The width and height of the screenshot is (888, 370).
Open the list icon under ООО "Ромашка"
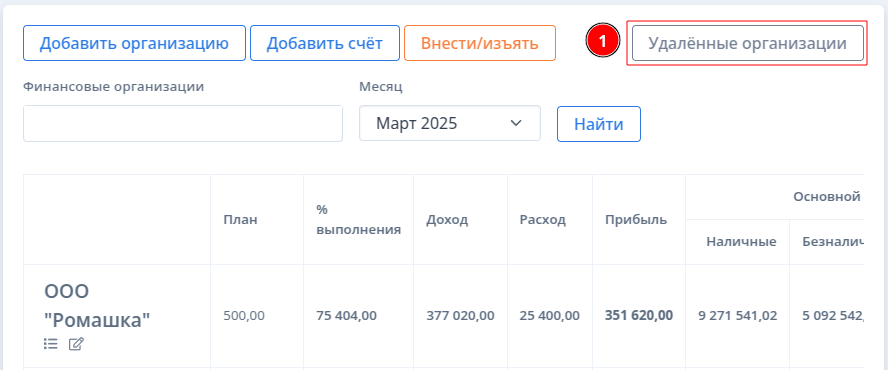point(51,343)
